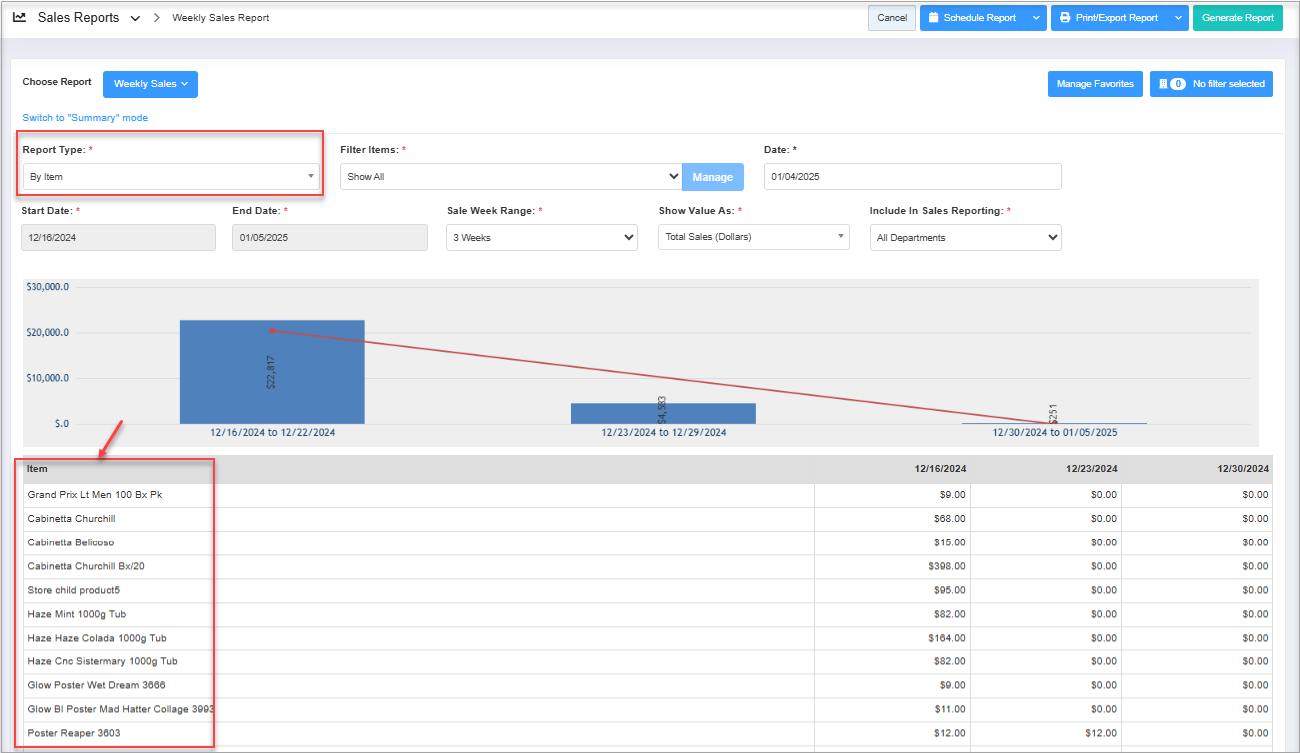The image size is (1300, 753).
Task: Open the Sale Week Range dropdown
Action: click(542, 238)
